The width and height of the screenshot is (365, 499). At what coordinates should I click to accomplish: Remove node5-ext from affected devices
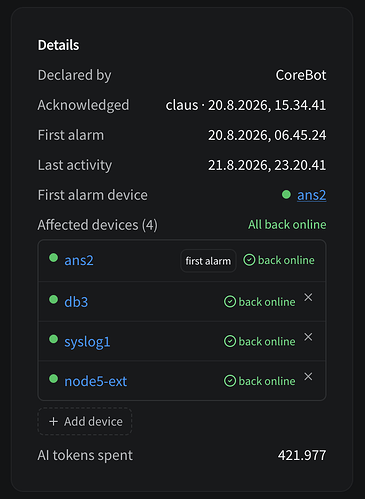click(x=308, y=377)
